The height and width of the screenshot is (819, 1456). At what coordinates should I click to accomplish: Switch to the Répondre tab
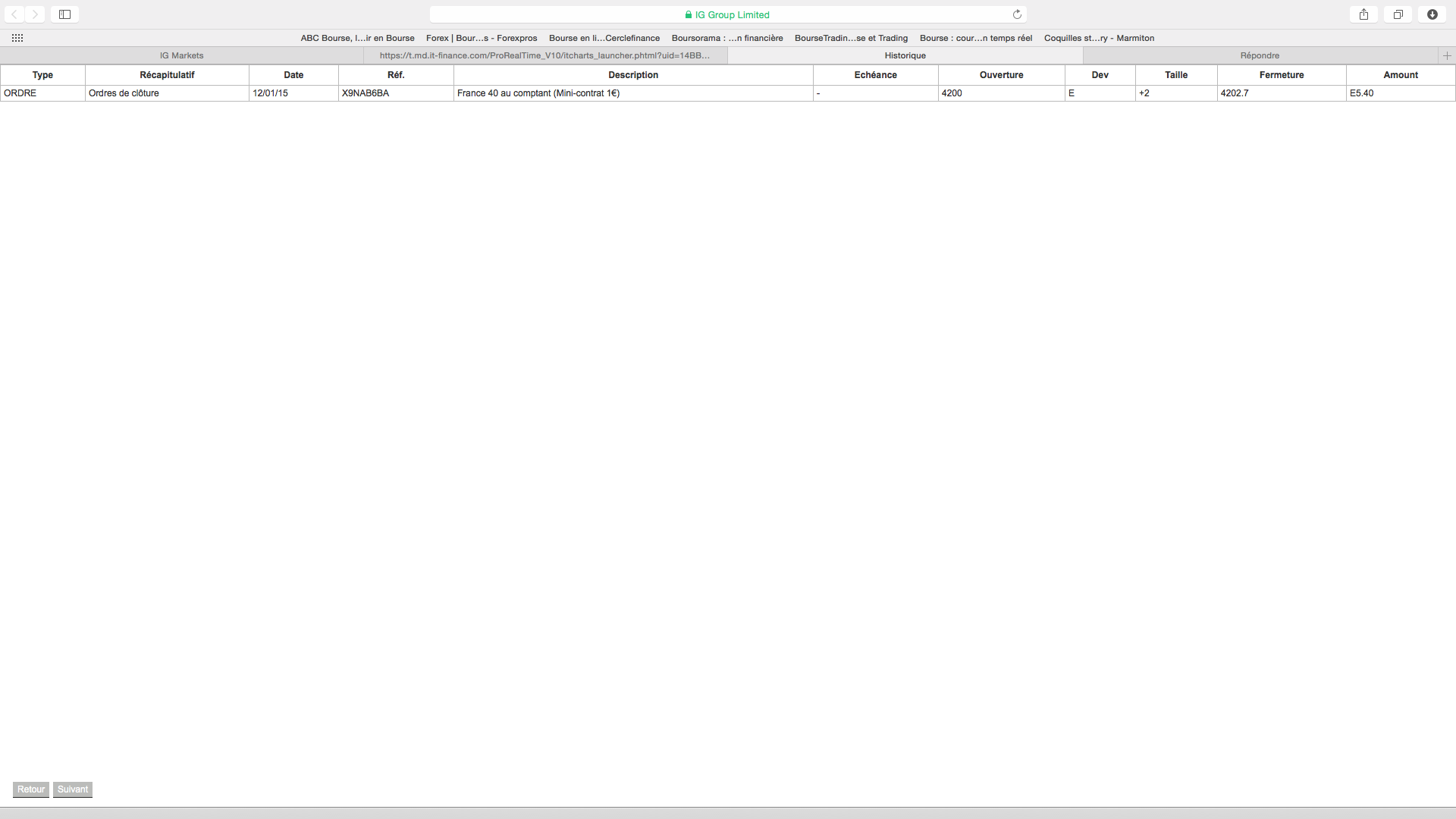(x=1260, y=55)
